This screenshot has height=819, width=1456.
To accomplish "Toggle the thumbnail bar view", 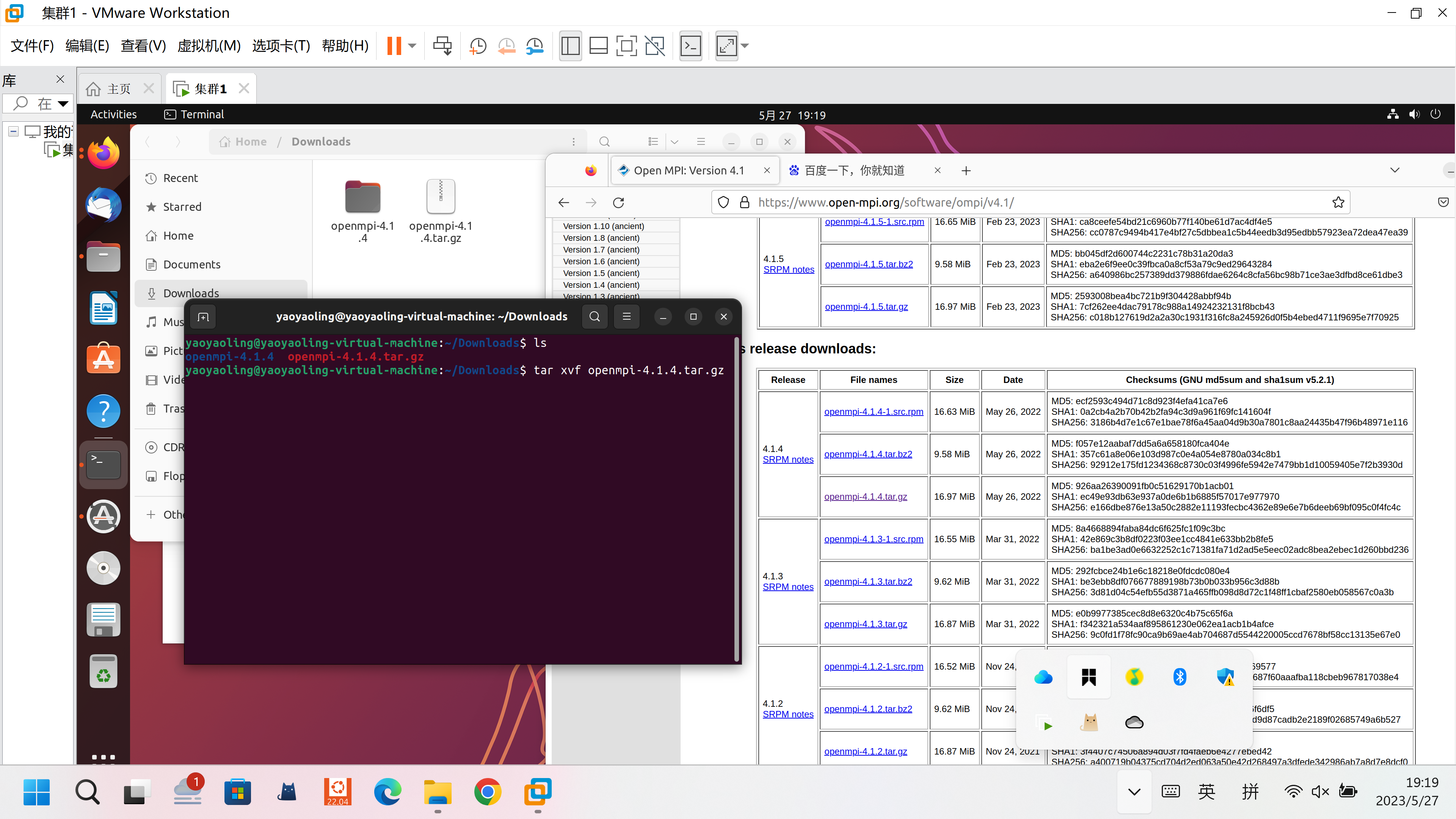I will (598, 46).
